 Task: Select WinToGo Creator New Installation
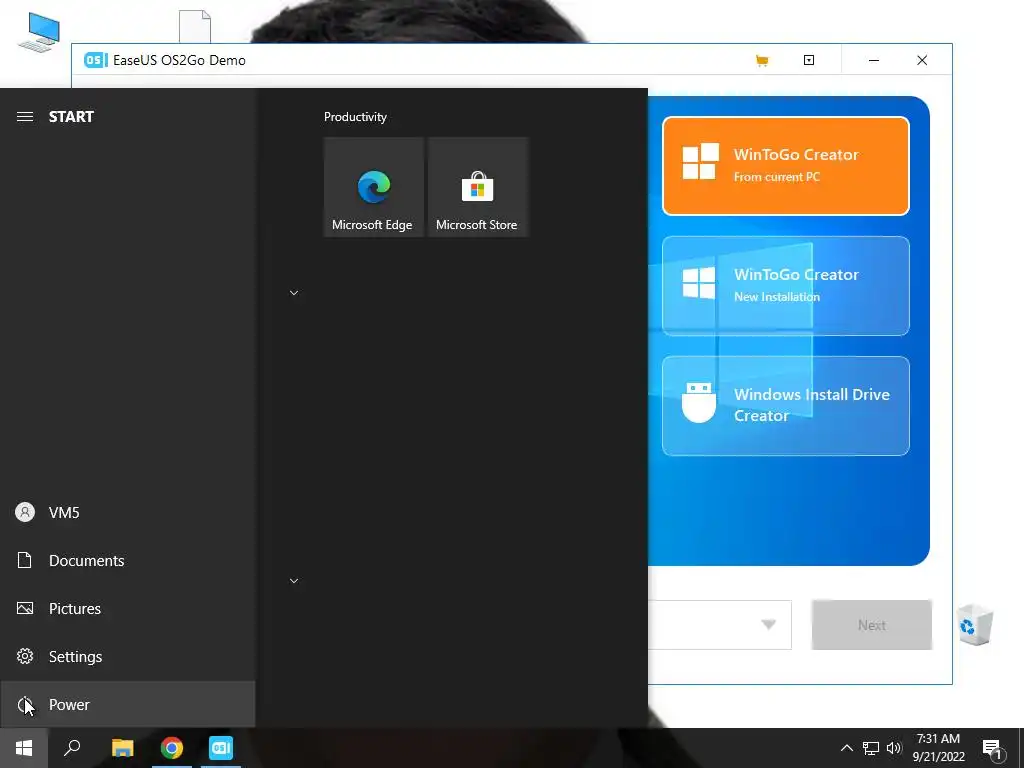[x=786, y=286]
